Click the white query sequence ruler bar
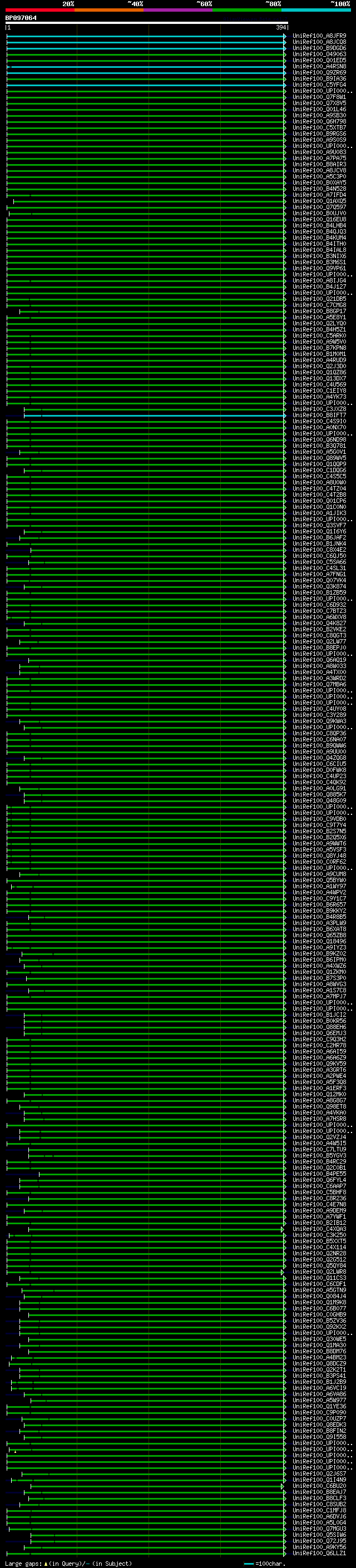 pos(147,22)
